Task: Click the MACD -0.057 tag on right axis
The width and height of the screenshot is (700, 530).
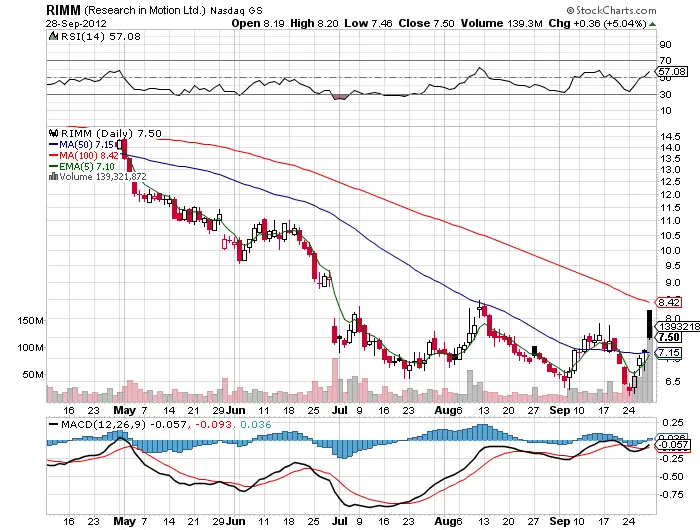Action: point(673,445)
